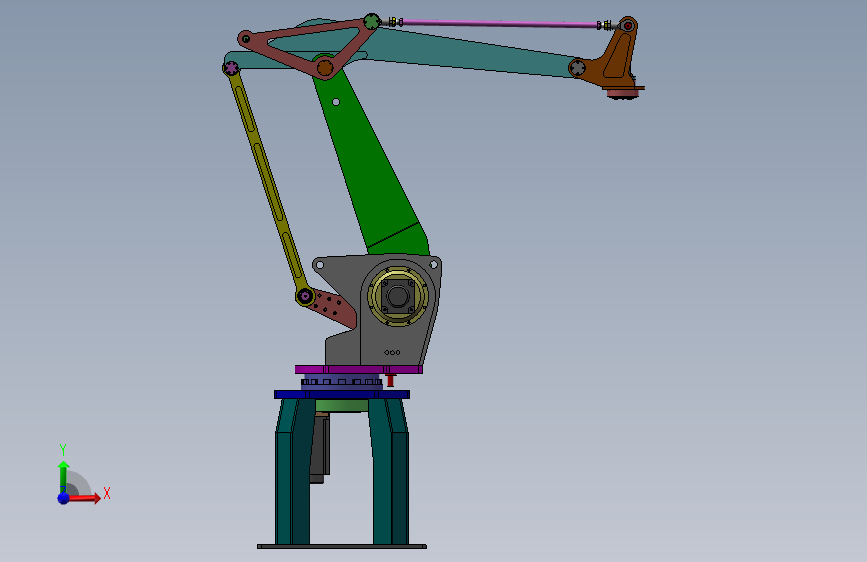Select the left dark-teal stand leg
Viewport: 867px width, 562px height.
click(294, 471)
